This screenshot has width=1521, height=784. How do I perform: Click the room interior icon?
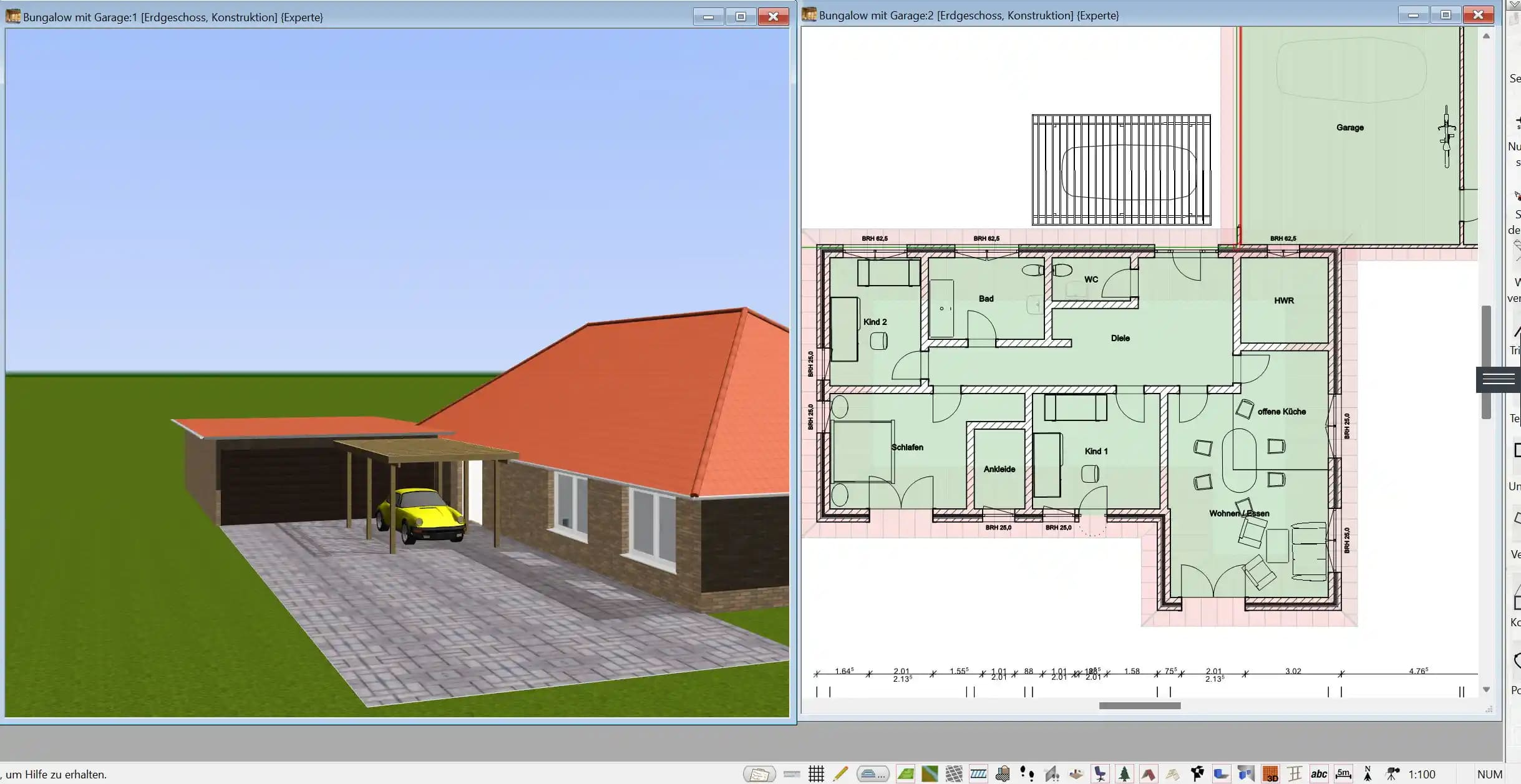tap(1076, 774)
